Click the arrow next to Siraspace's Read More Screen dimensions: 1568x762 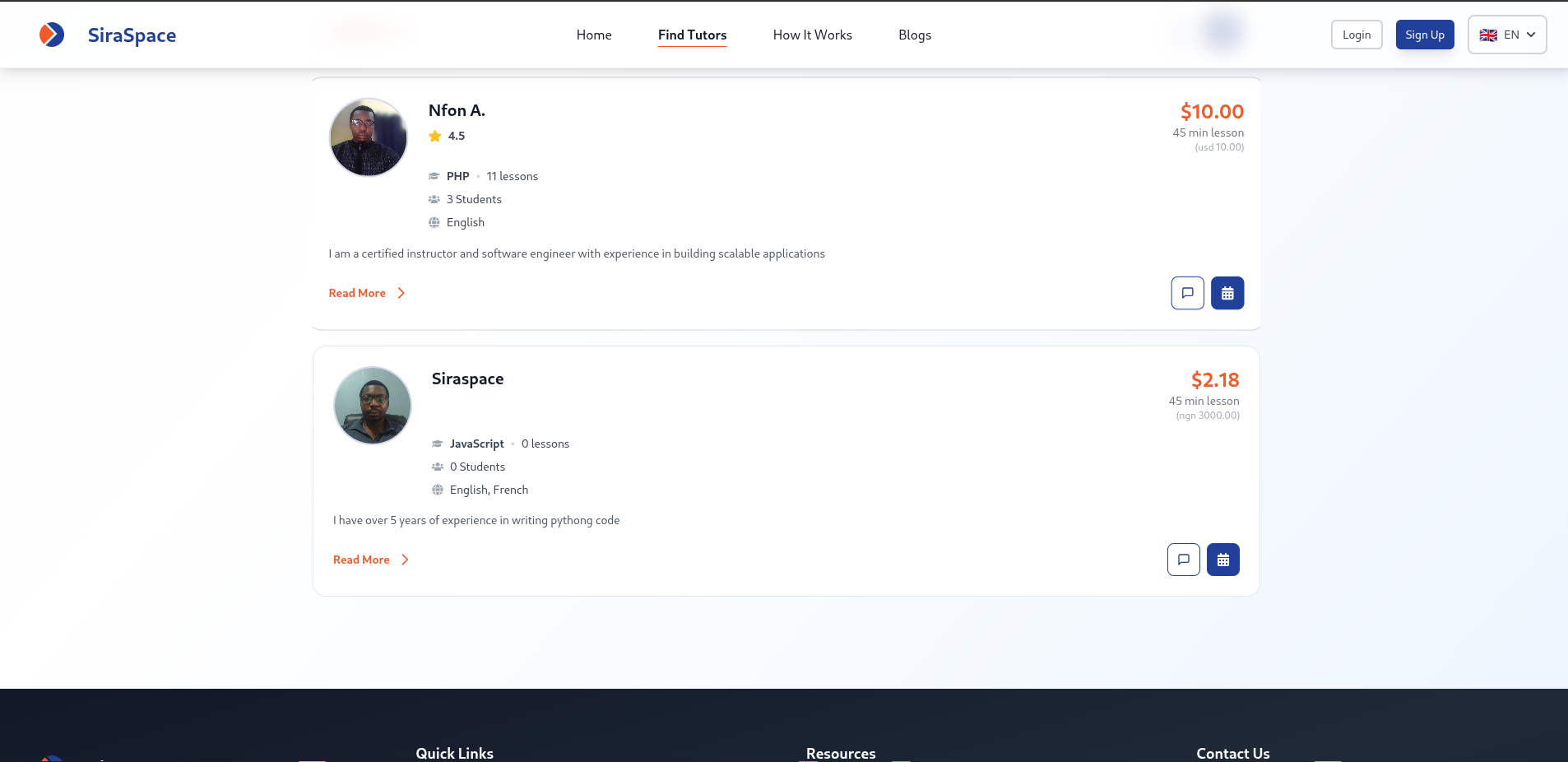(406, 560)
